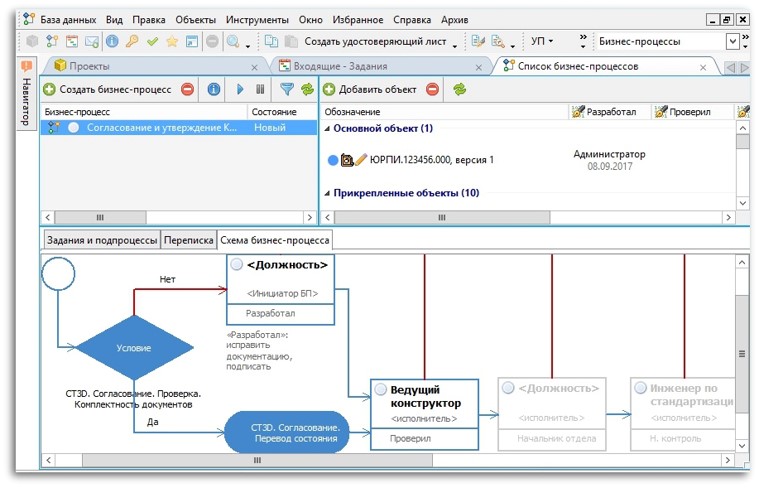Click the yellow star favorites icon
This screenshot has height=488, width=759.
(x=172, y=42)
